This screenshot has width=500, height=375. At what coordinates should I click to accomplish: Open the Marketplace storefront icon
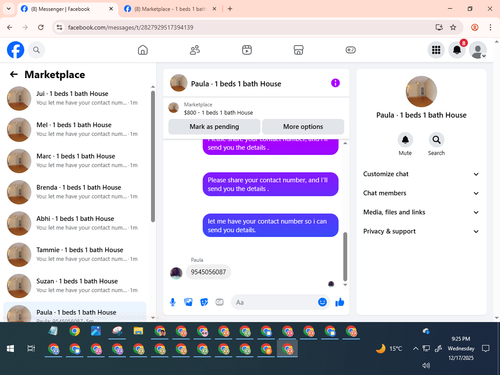[x=298, y=50]
